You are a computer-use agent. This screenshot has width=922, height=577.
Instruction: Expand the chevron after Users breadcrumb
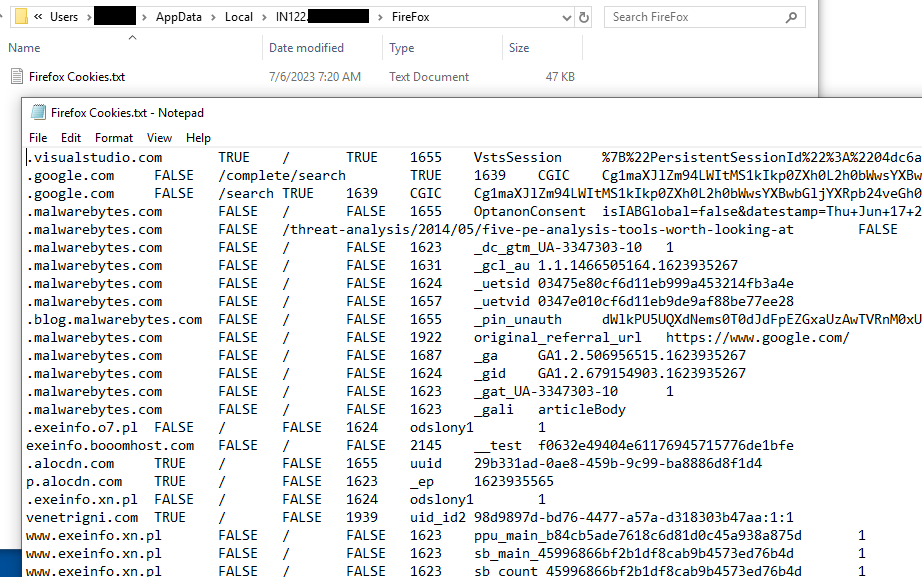[x=88, y=17]
